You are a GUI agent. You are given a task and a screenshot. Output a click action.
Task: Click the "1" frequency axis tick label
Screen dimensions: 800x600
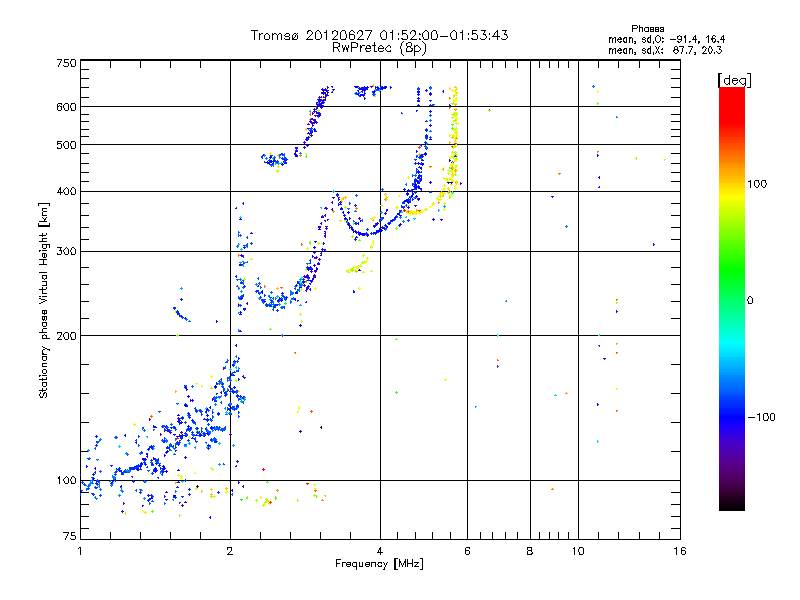[x=80, y=551]
